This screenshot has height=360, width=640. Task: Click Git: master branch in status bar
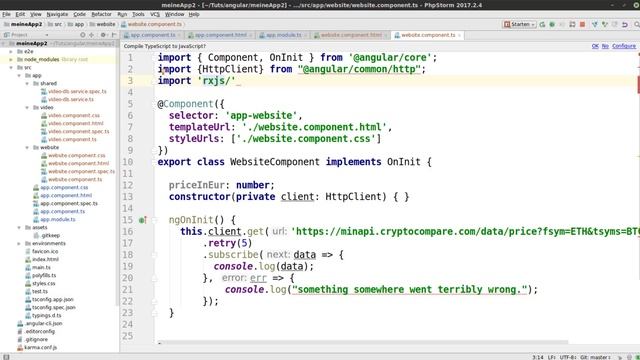(x=595, y=357)
